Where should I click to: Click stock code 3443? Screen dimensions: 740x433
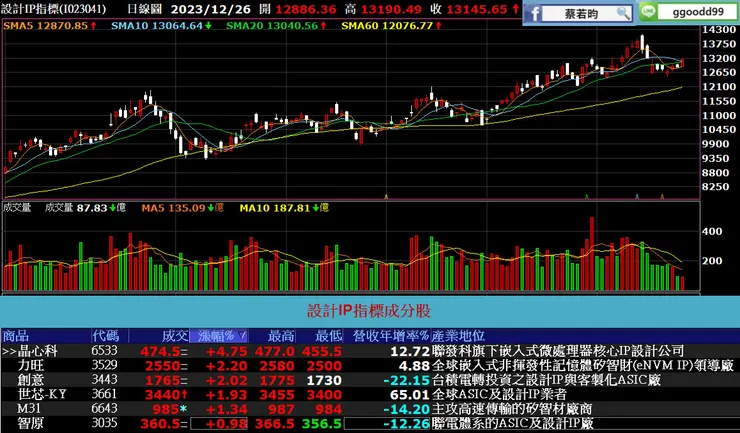coord(104,380)
